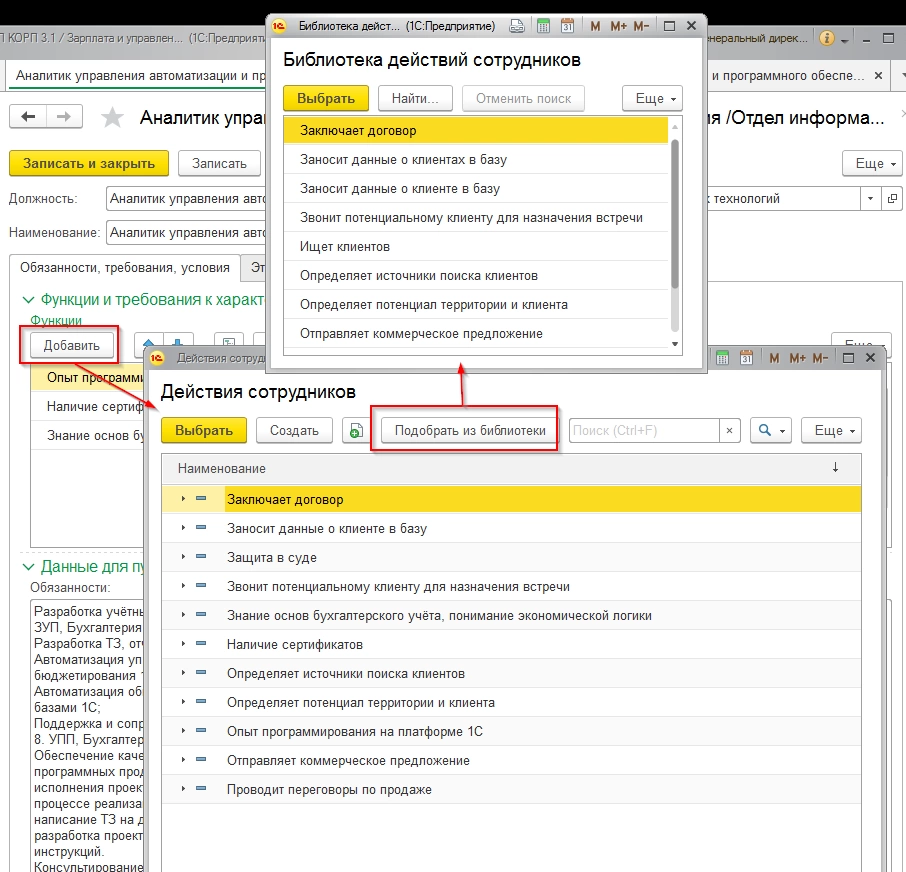This screenshot has width=906, height=872.
Task: Select Определяет потенциал территории и клиента in Действия
Action: tap(511, 703)
